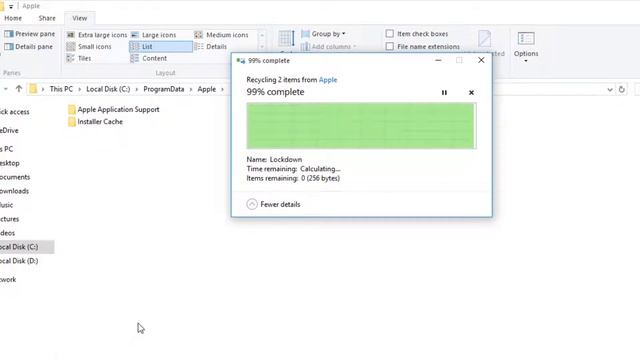Open OneDrive in navigation pane
The height and width of the screenshot is (360, 640).
9,131
